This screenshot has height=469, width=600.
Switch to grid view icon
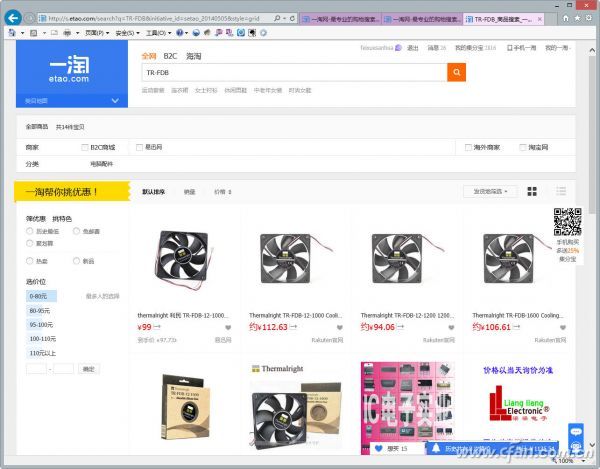(x=532, y=191)
